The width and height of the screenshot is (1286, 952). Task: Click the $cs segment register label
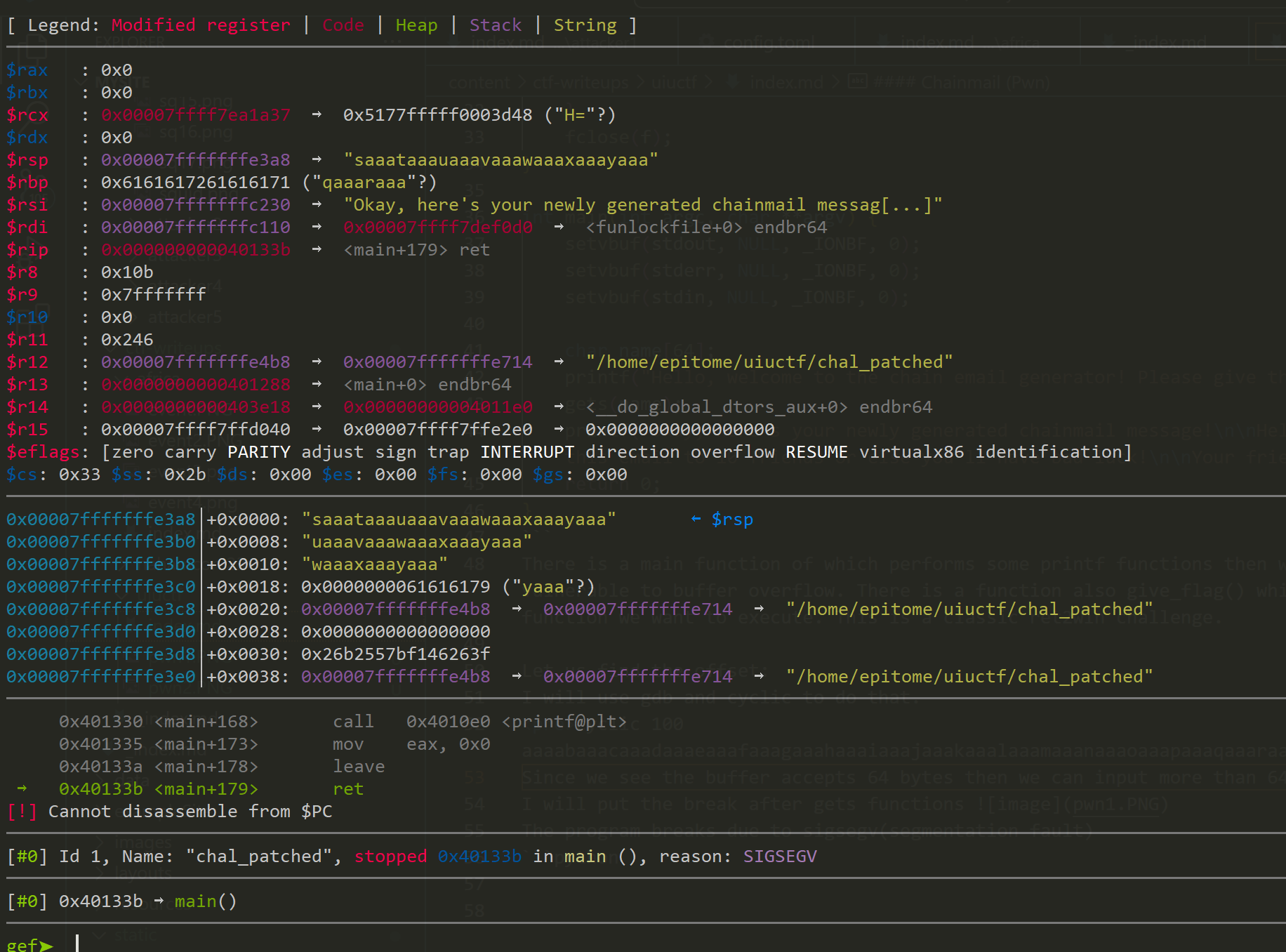click(22, 475)
